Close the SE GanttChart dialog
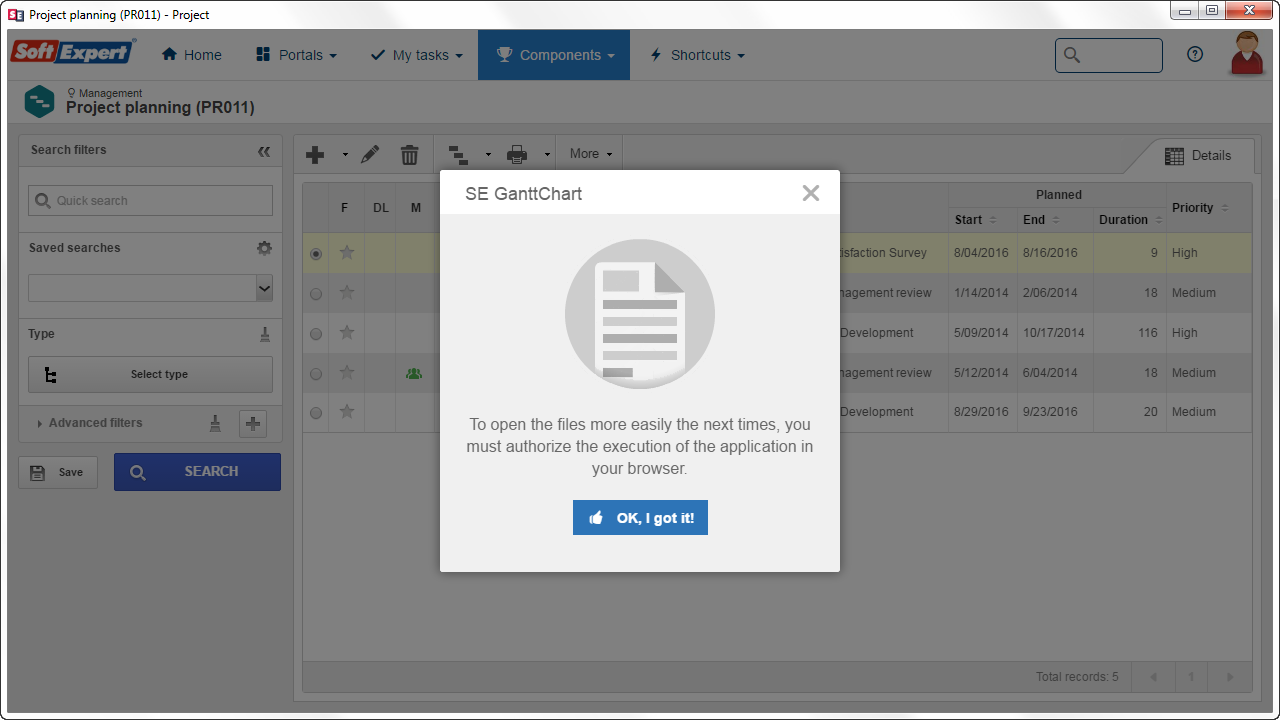1280x720 pixels. [x=811, y=193]
